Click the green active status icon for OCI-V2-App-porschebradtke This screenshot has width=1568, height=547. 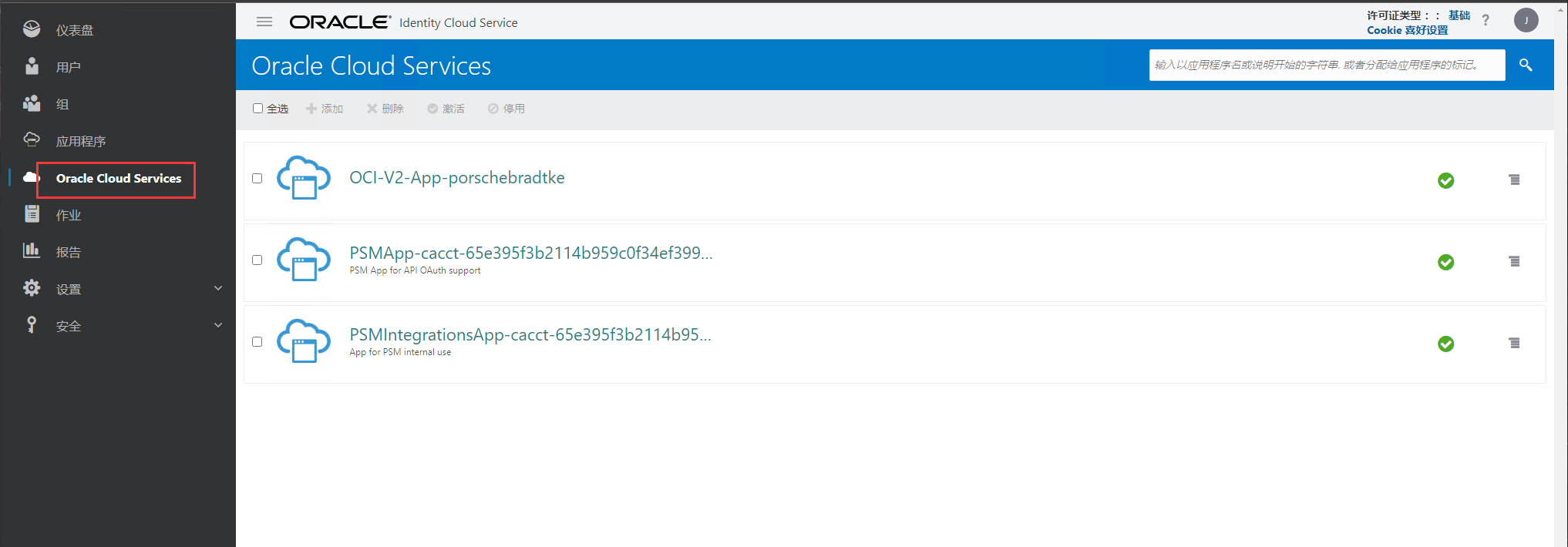click(1446, 180)
